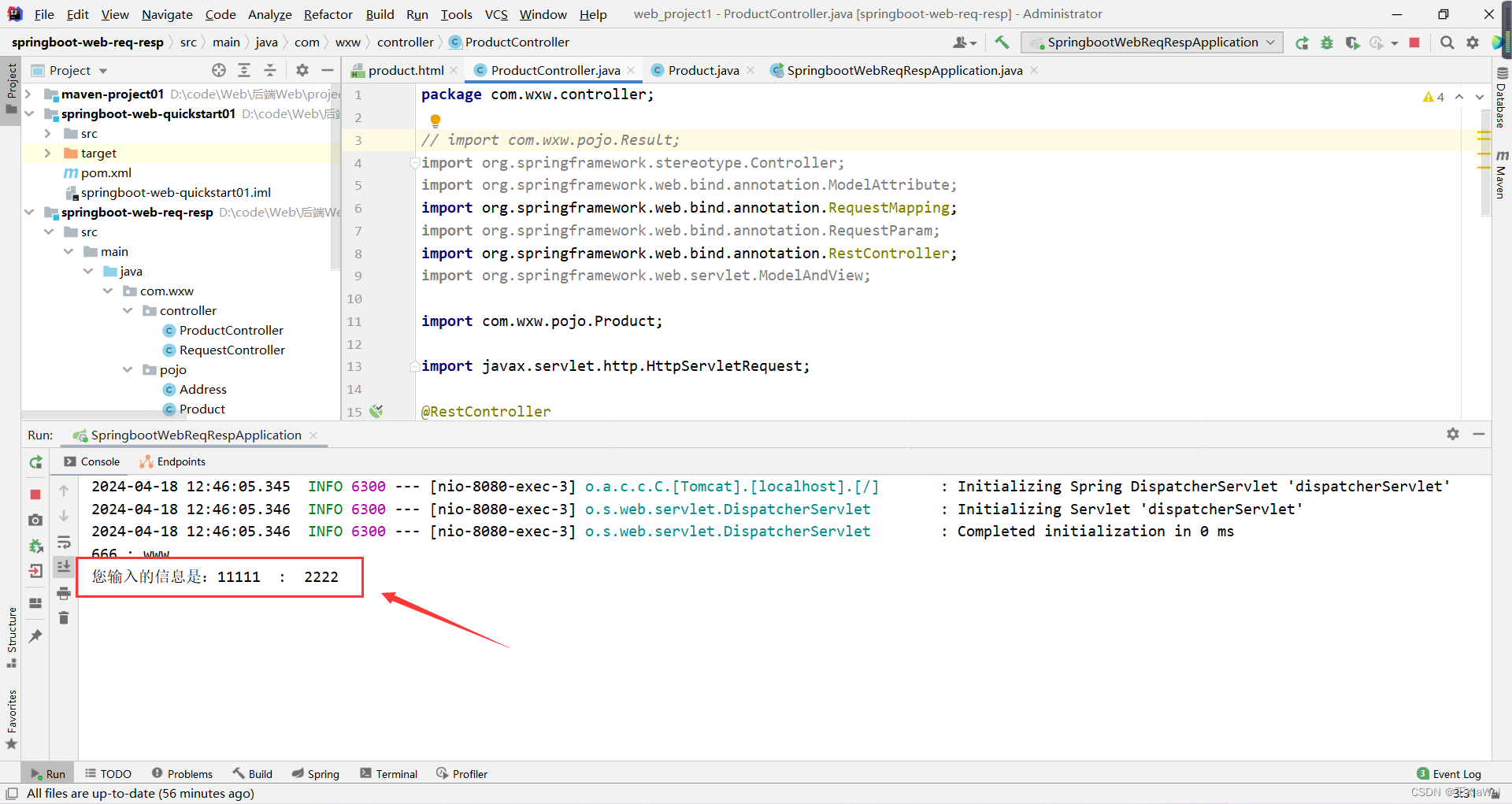
Task: Switch to Product.java editor tab
Action: 703,70
